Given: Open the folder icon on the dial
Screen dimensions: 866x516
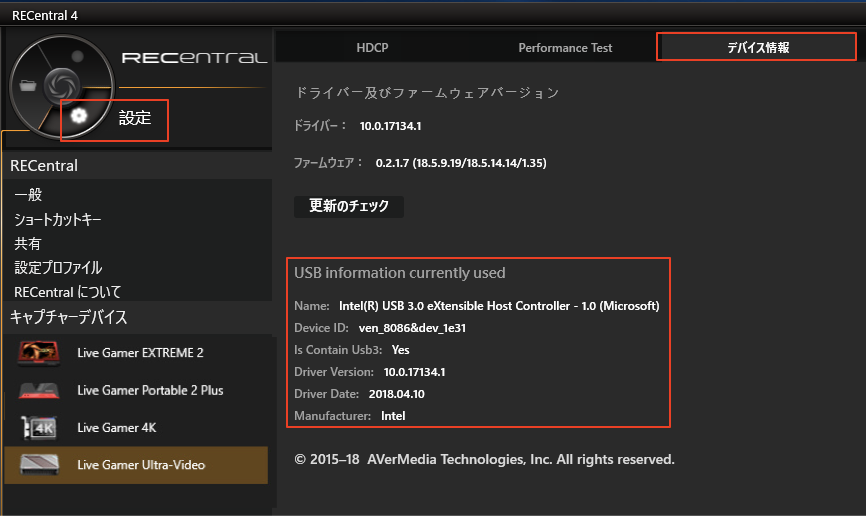Looking at the screenshot, I should tap(28, 86).
